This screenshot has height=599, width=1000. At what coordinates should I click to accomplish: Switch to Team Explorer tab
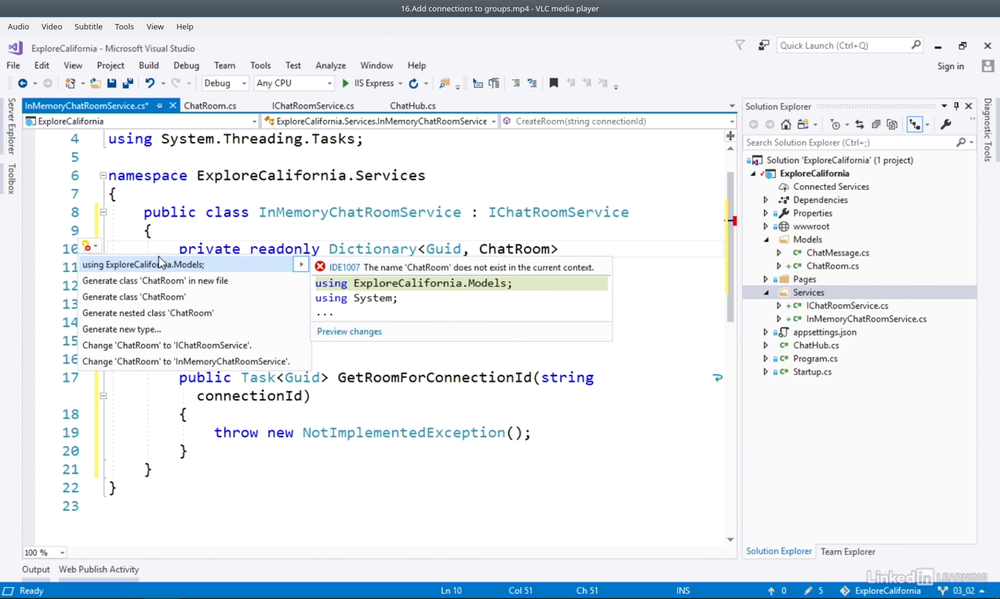click(x=848, y=552)
